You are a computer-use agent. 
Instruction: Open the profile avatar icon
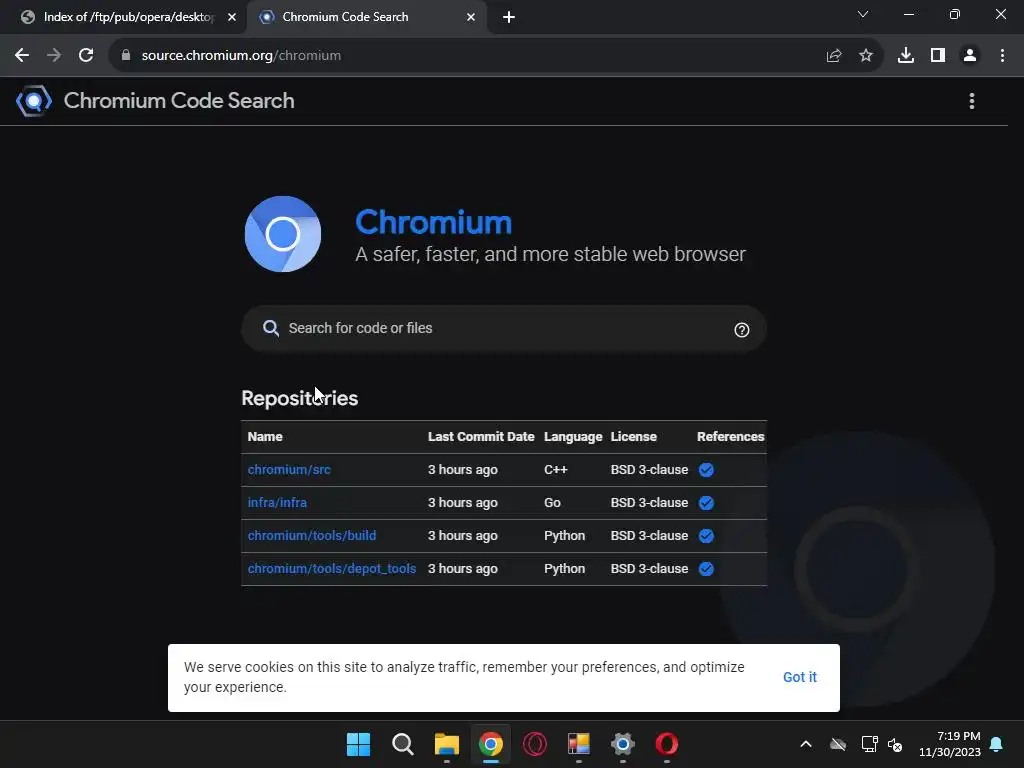click(970, 56)
